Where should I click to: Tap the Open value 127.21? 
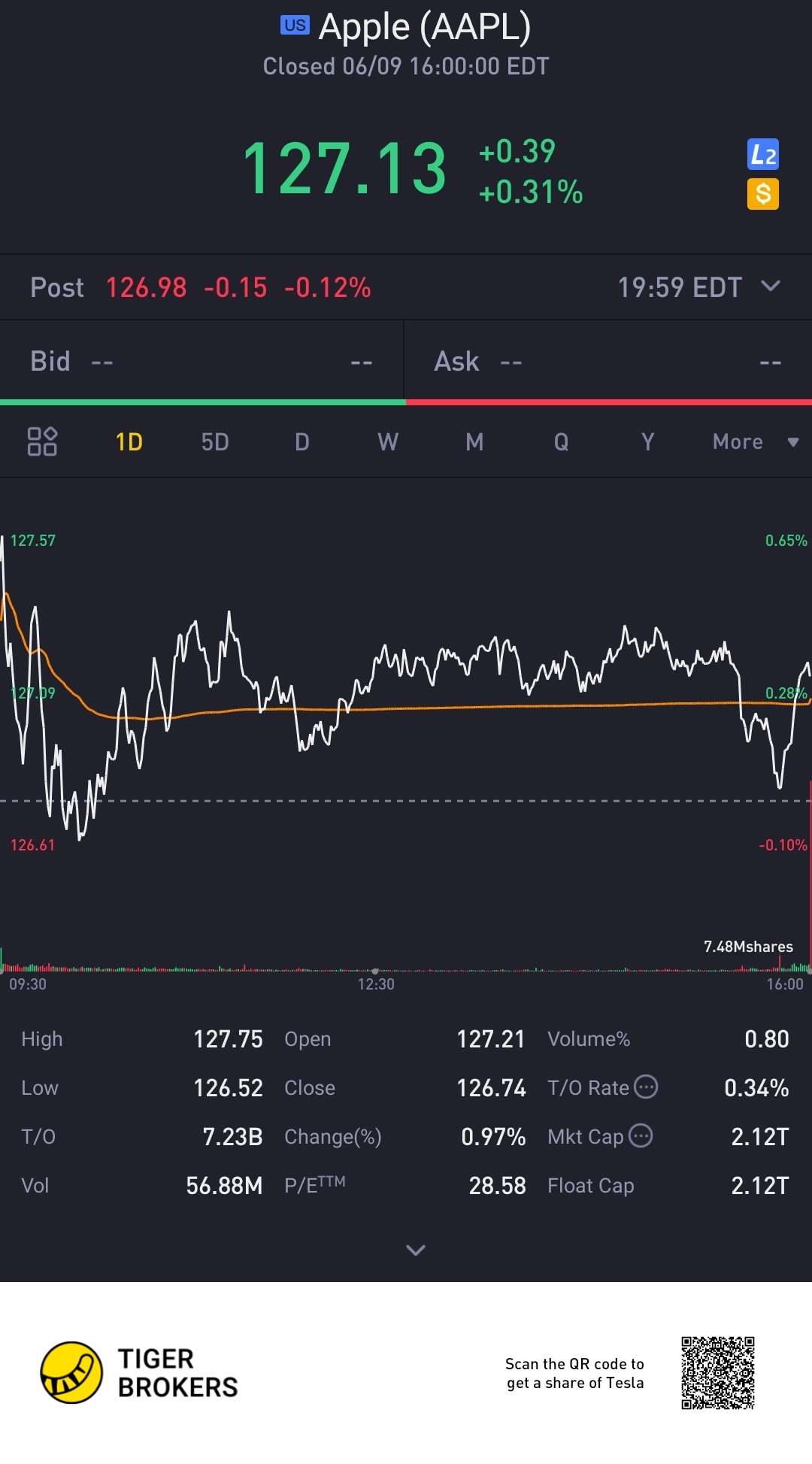coord(491,1039)
